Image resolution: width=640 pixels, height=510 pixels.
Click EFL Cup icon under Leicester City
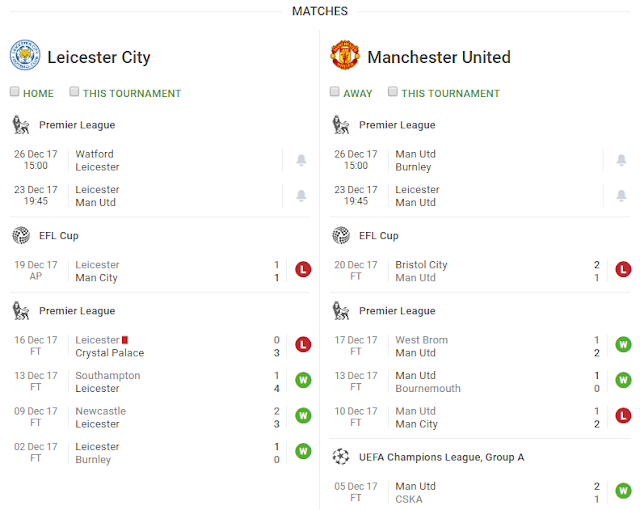click(x=21, y=235)
